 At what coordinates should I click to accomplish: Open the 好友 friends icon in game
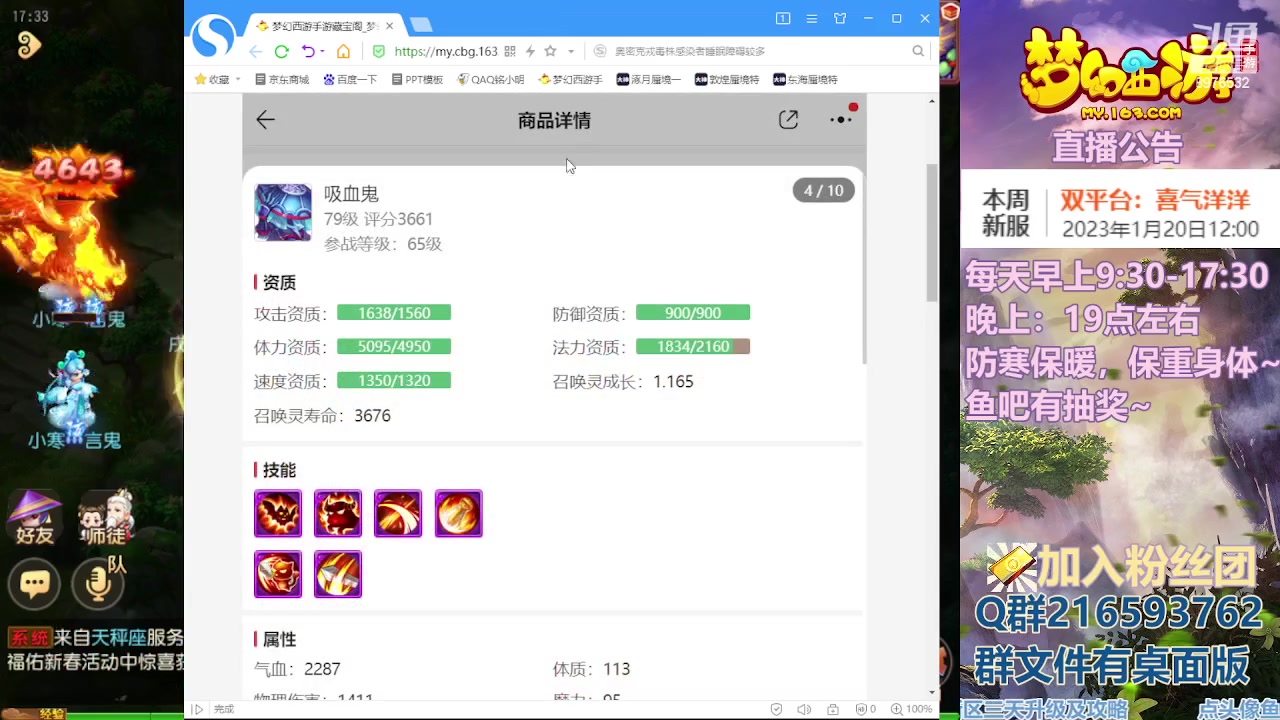34,517
